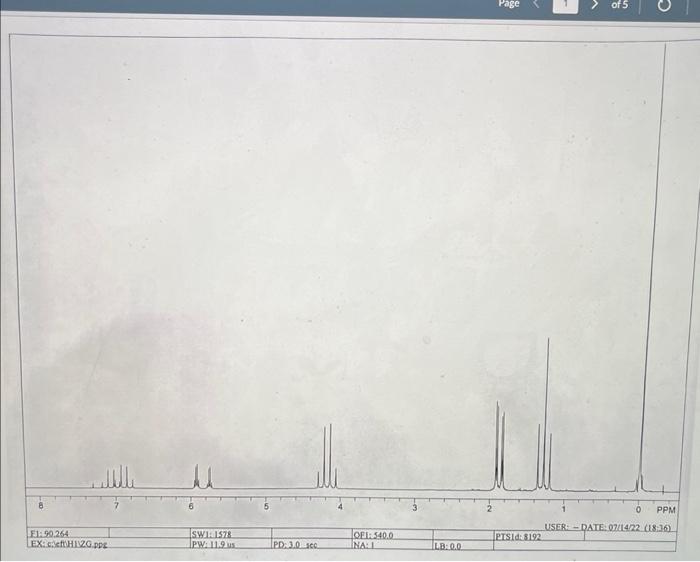
Task: Click the '6' tick label on the ppm axis
Action: [191, 506]
